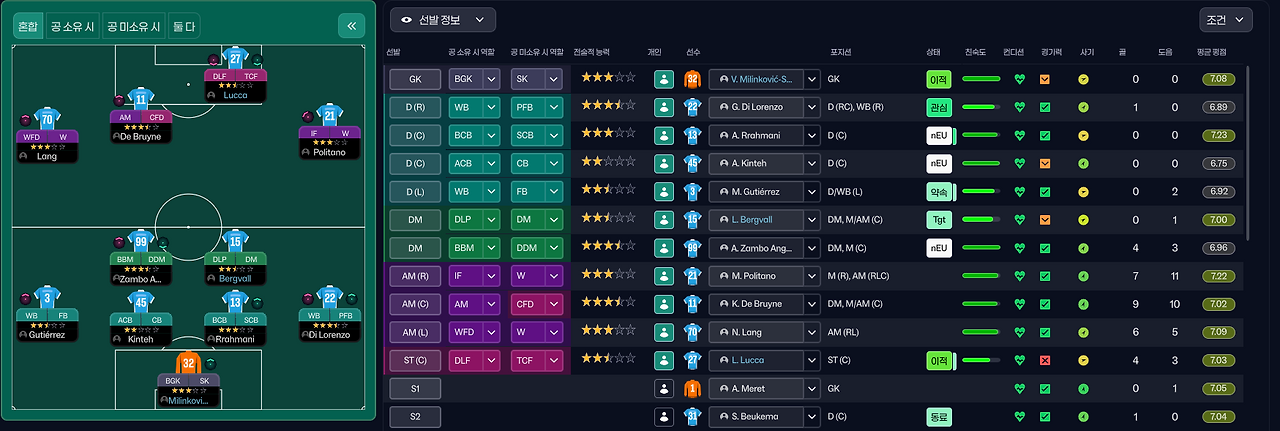Click familiarity bar in Di Lorenzo row
Image resolution: width=1280 pixels, height=431 pixels.
tap(981, 107)
